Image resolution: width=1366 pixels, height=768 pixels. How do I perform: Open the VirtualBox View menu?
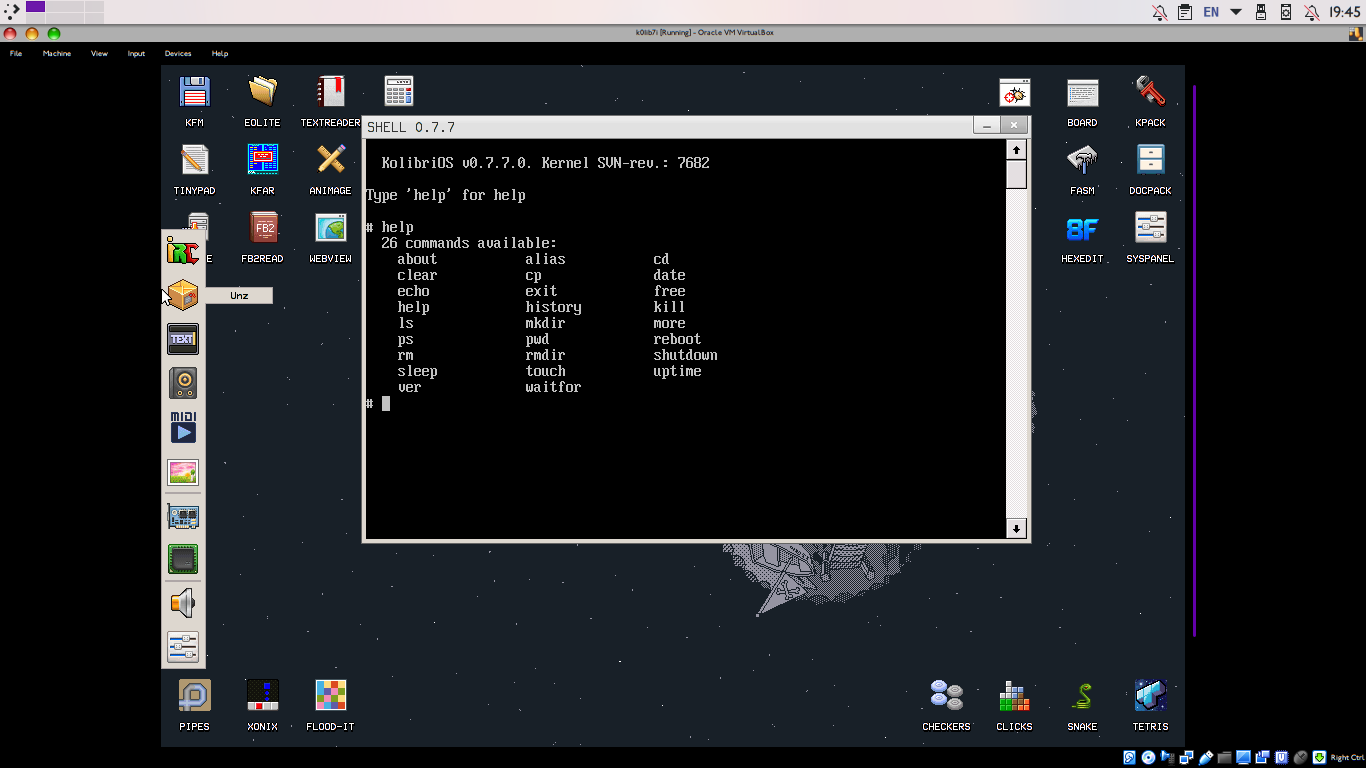tap(99, 54)
